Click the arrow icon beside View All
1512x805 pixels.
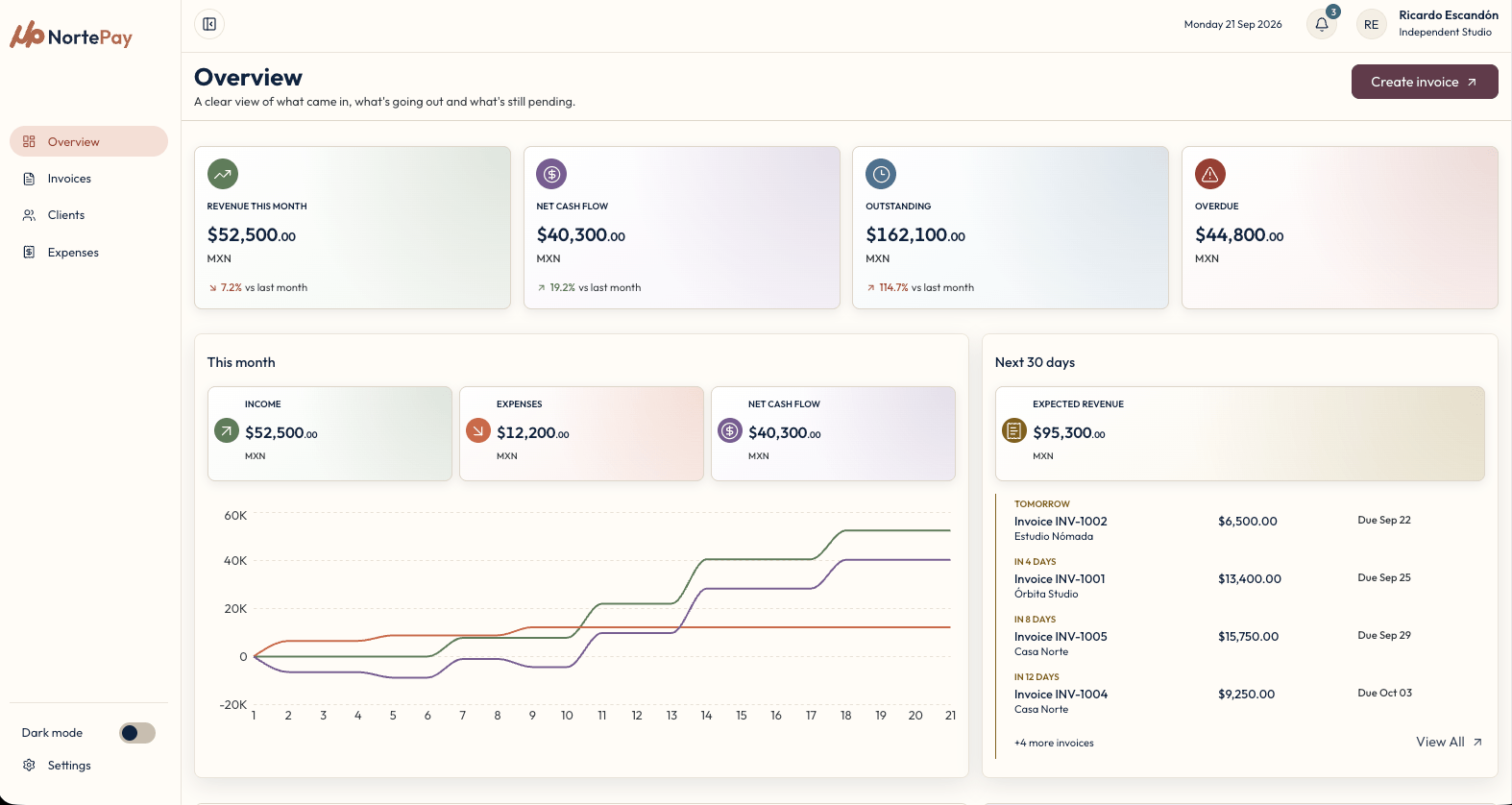pos(1477,742)
